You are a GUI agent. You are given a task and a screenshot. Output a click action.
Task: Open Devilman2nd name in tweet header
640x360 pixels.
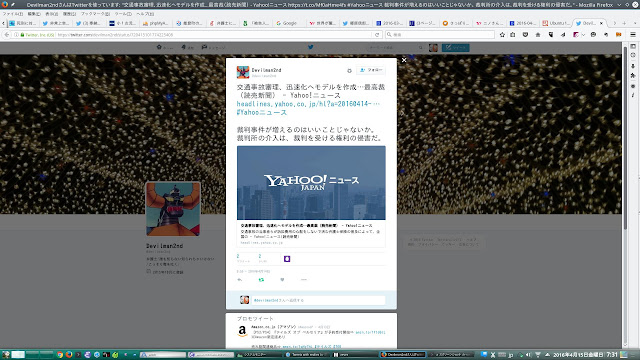(266, 70)
